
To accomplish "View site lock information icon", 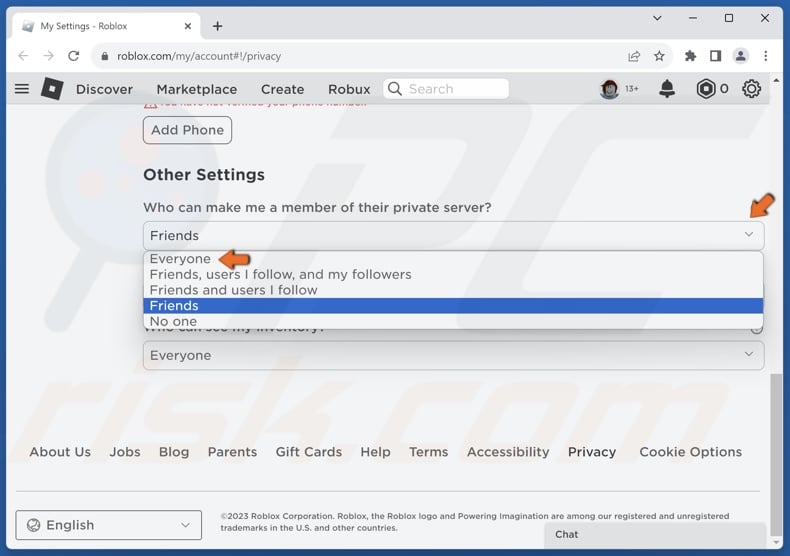I will click(x=105, y=56).
